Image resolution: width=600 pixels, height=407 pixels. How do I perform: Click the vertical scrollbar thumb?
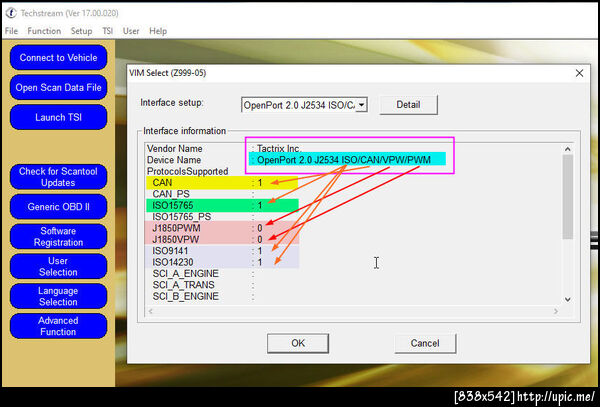(x=568, y=197)
